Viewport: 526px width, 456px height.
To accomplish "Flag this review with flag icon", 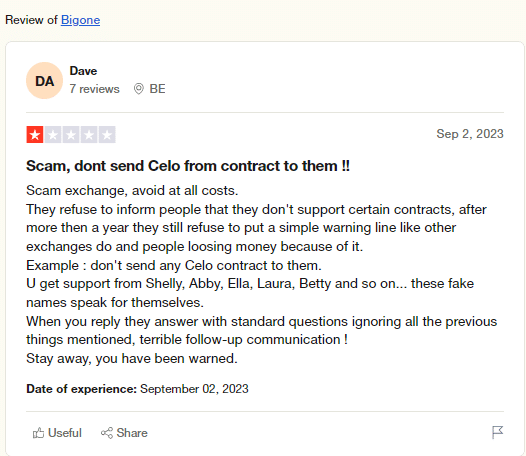I will (497, 433).
